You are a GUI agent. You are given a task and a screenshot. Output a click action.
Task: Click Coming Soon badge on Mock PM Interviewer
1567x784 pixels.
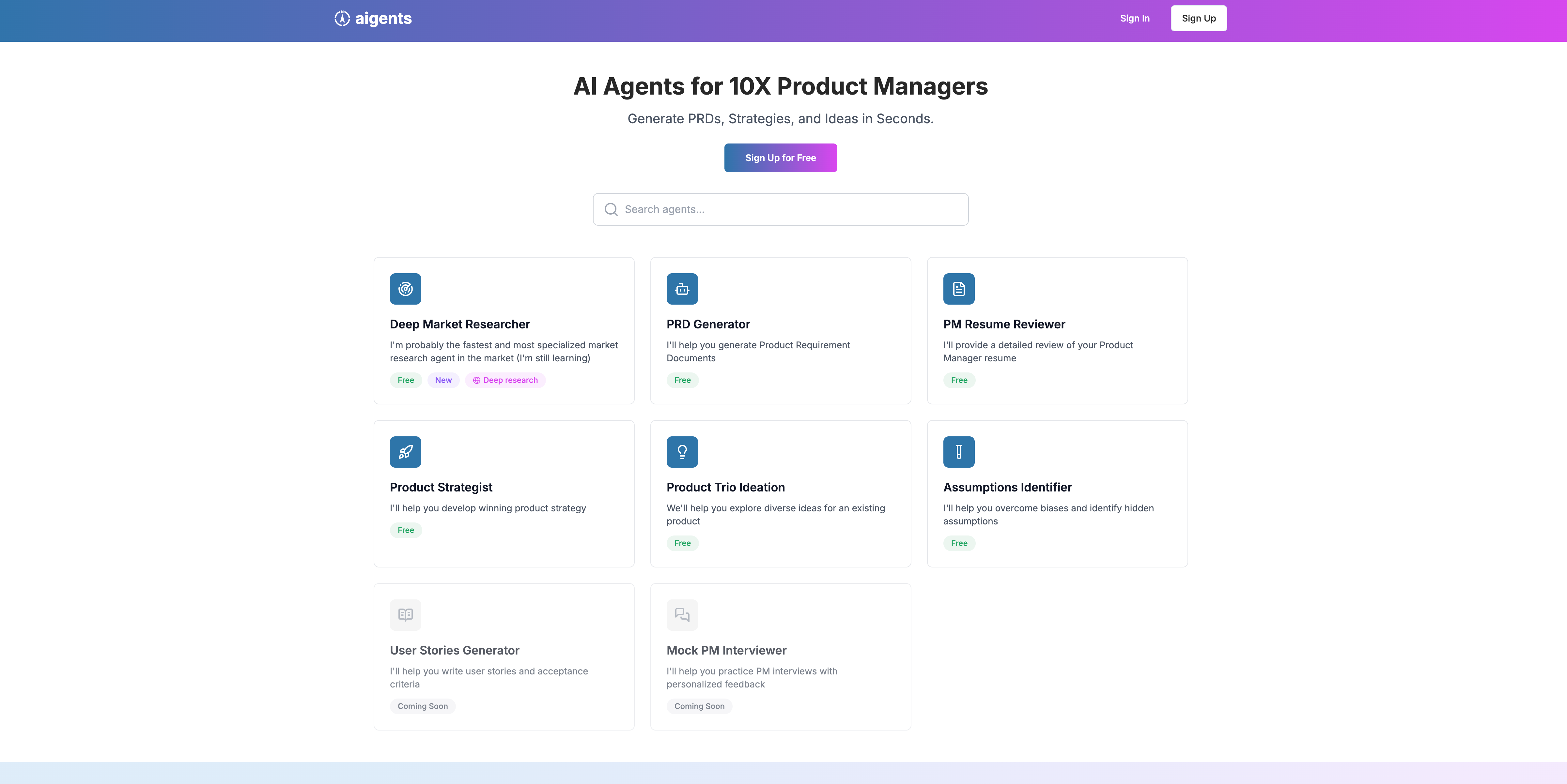click(x=699, y=706)
